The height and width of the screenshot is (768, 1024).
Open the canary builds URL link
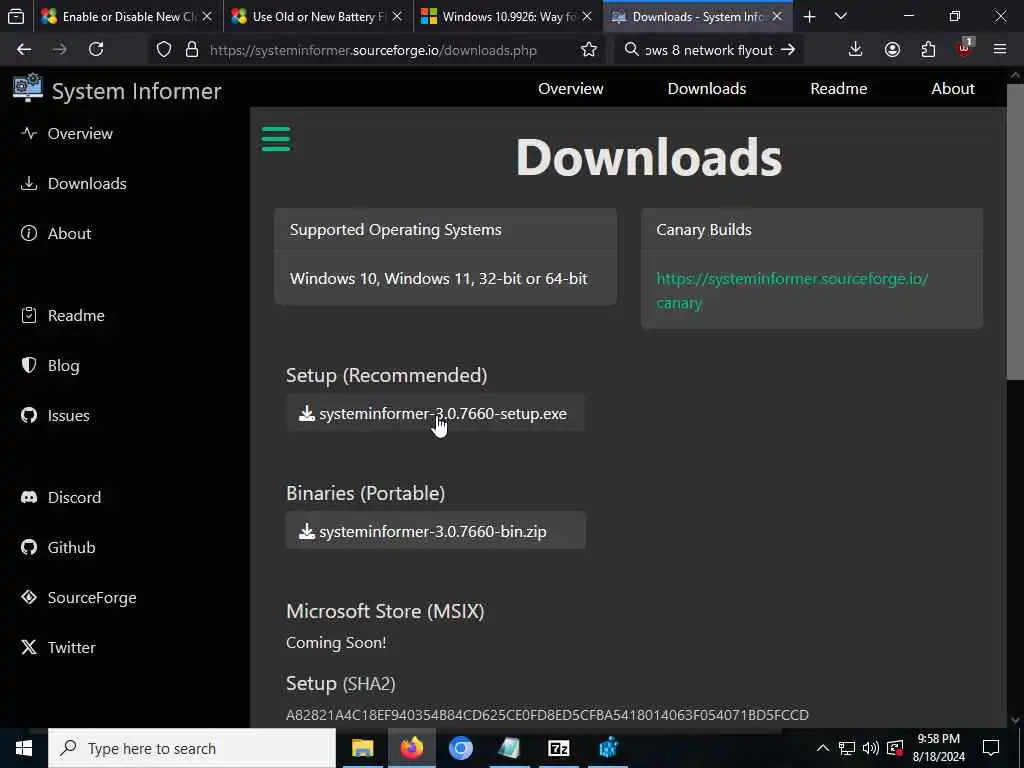click(792, 291)
